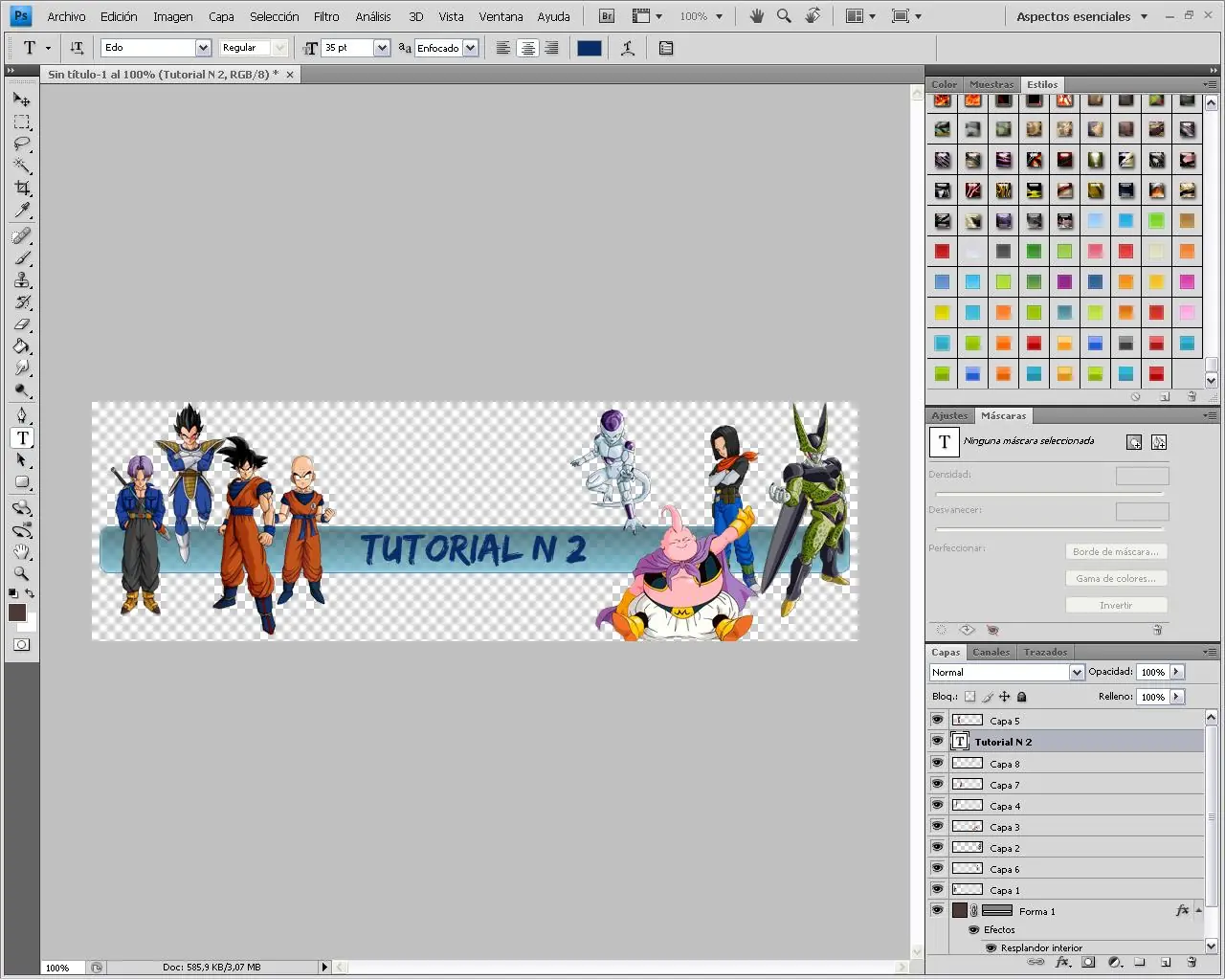Screen dimensions: 1225x980
Task: Open the font style dropdown showing Regular
Action: point(279,48)
